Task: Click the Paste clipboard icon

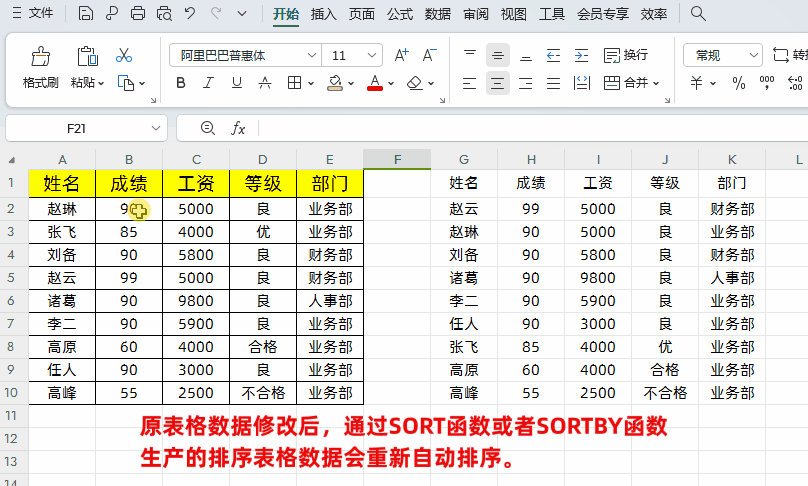Action: (x=88, y=56)
